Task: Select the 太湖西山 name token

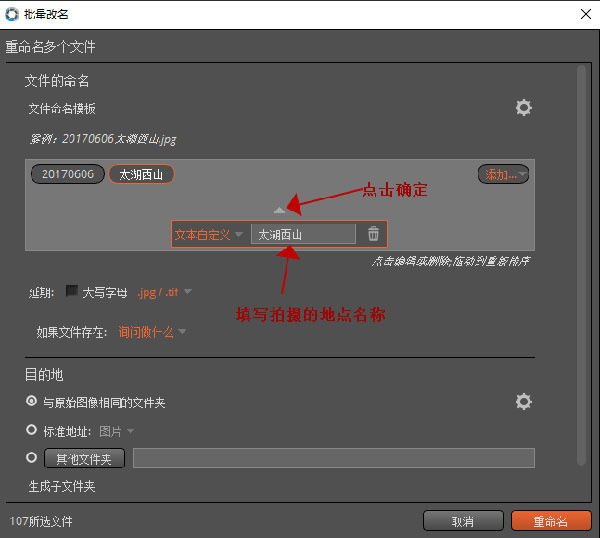Action: 141,174
